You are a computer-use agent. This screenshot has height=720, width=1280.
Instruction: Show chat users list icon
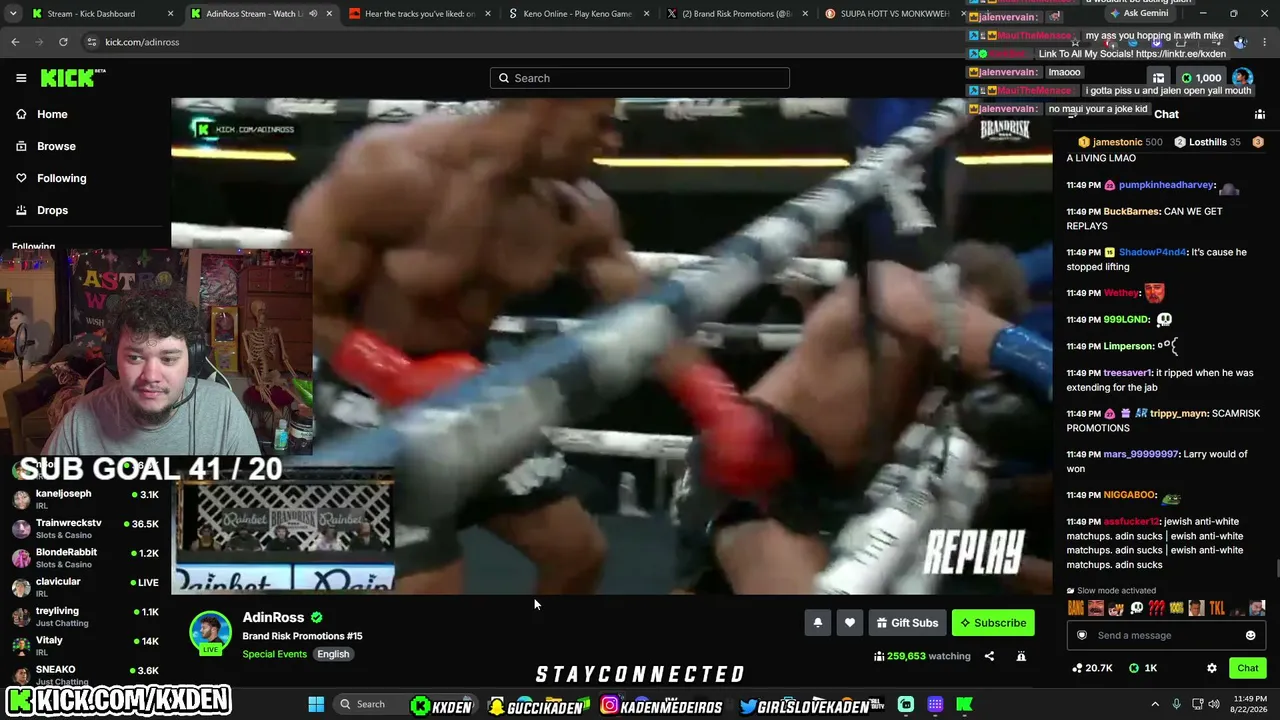click(x=1260, y=114)
